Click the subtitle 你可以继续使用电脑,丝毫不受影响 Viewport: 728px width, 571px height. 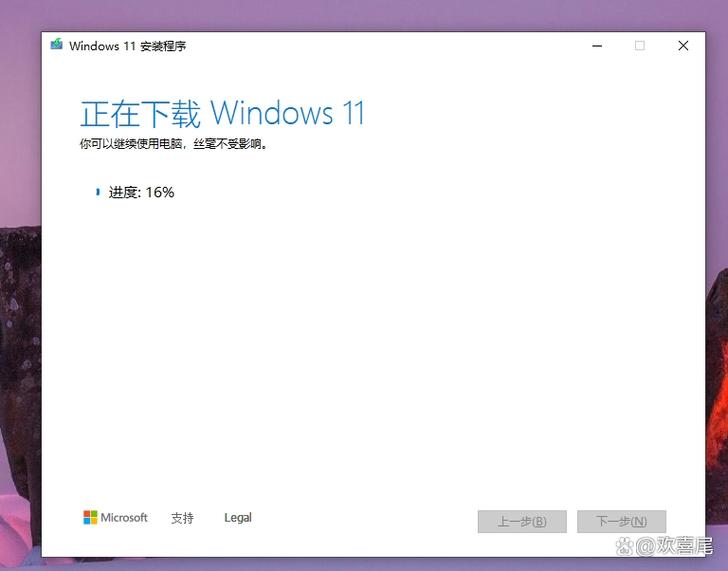[174, 144]
